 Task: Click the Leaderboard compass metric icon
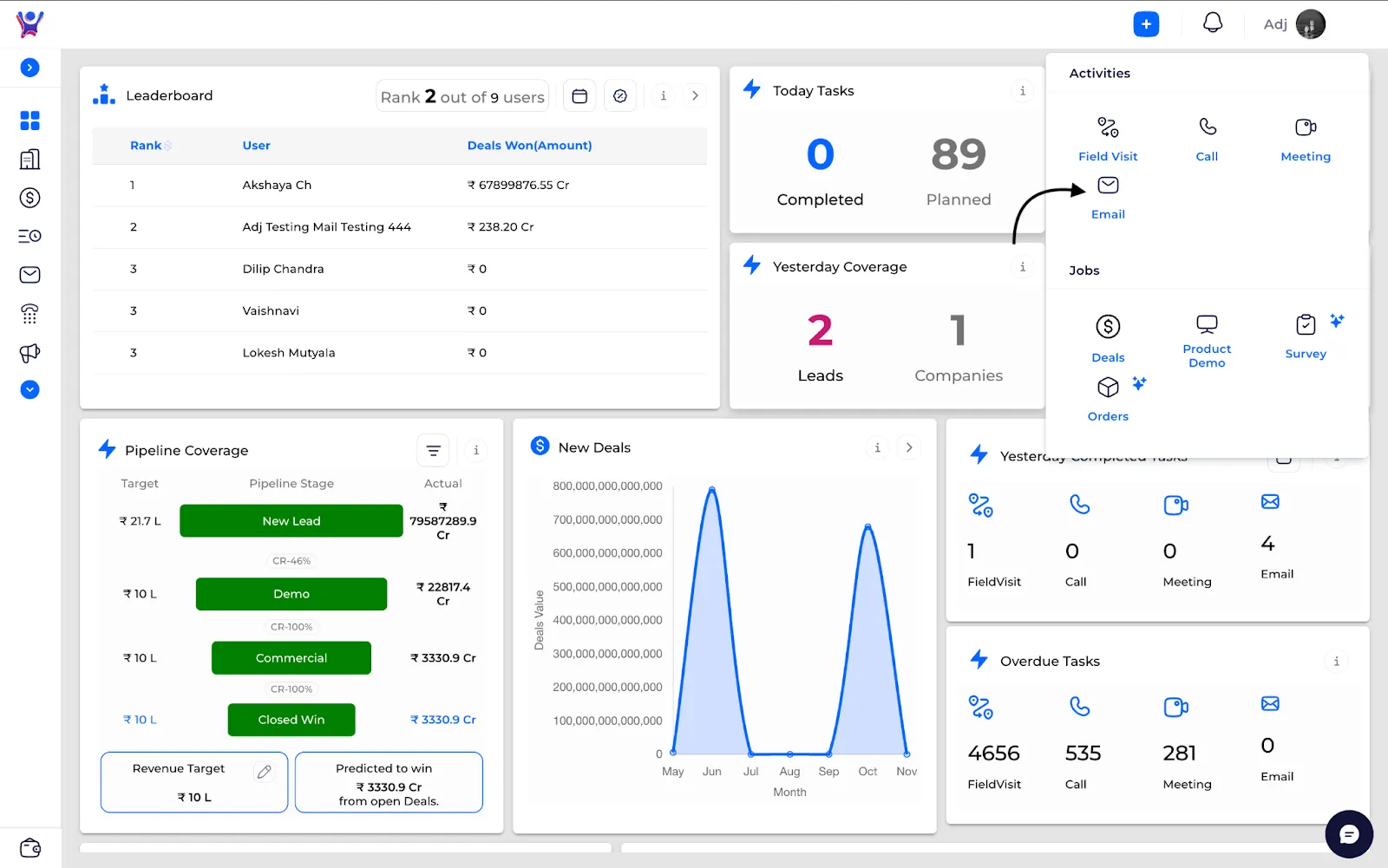[620, 96]
